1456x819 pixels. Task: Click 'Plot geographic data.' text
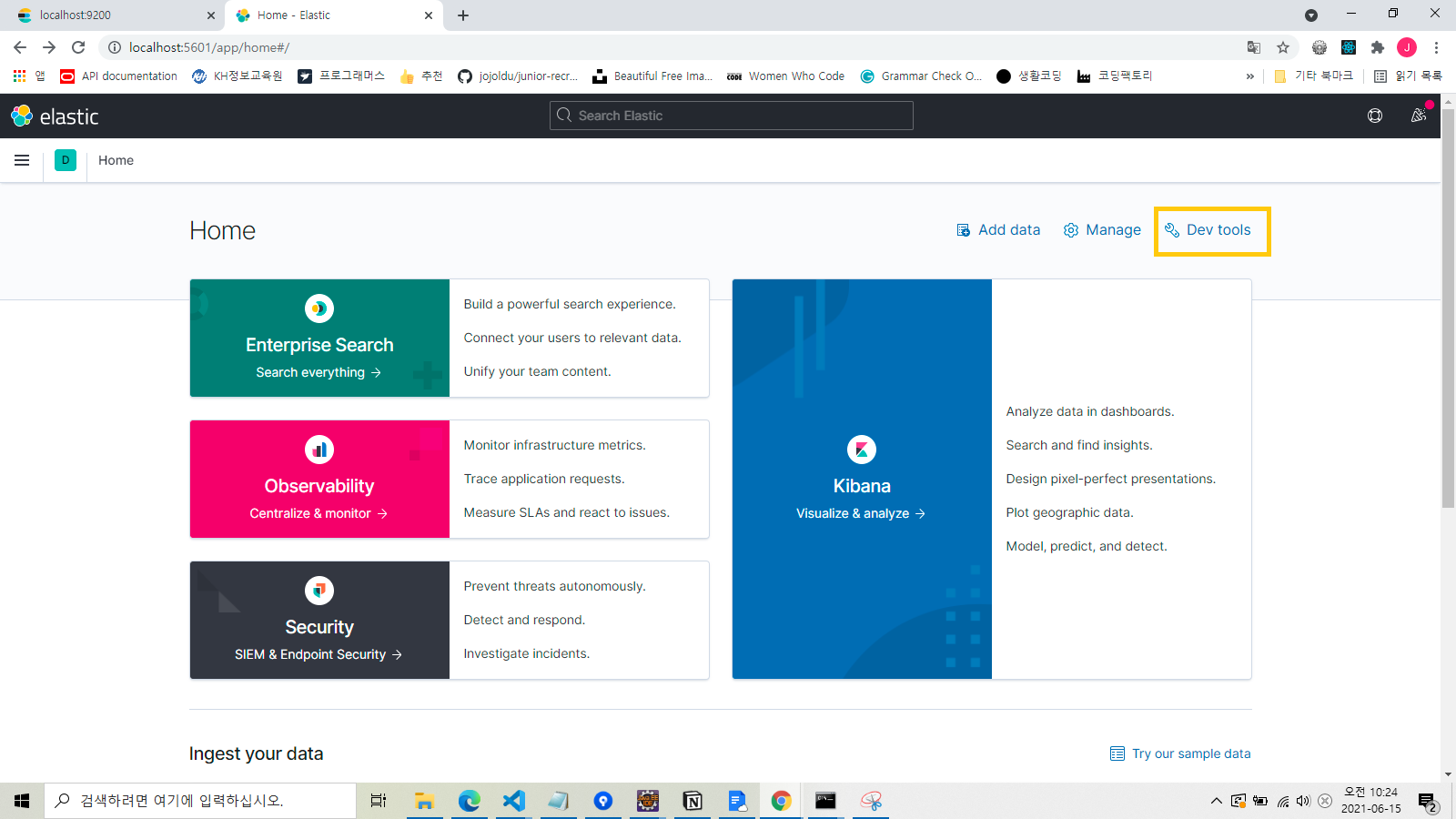(1069, 512)
